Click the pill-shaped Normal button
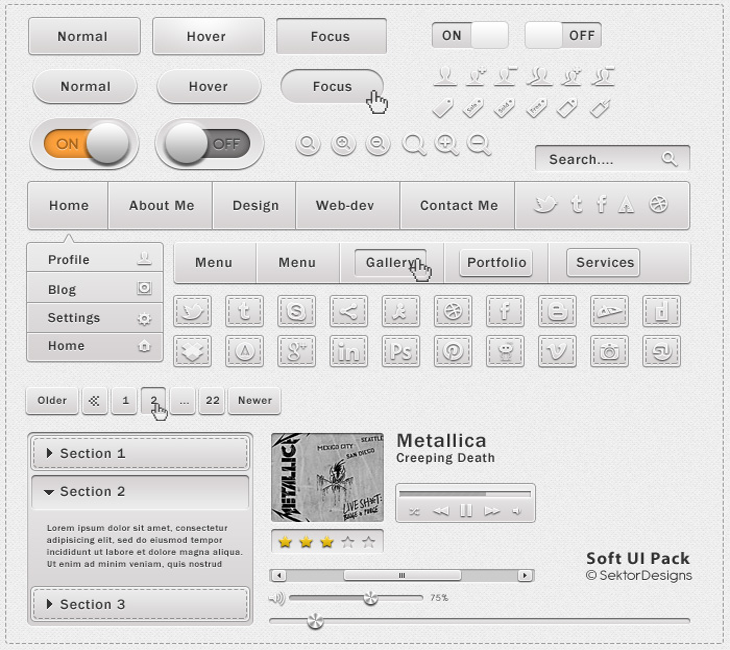 [x=85, y=86]
